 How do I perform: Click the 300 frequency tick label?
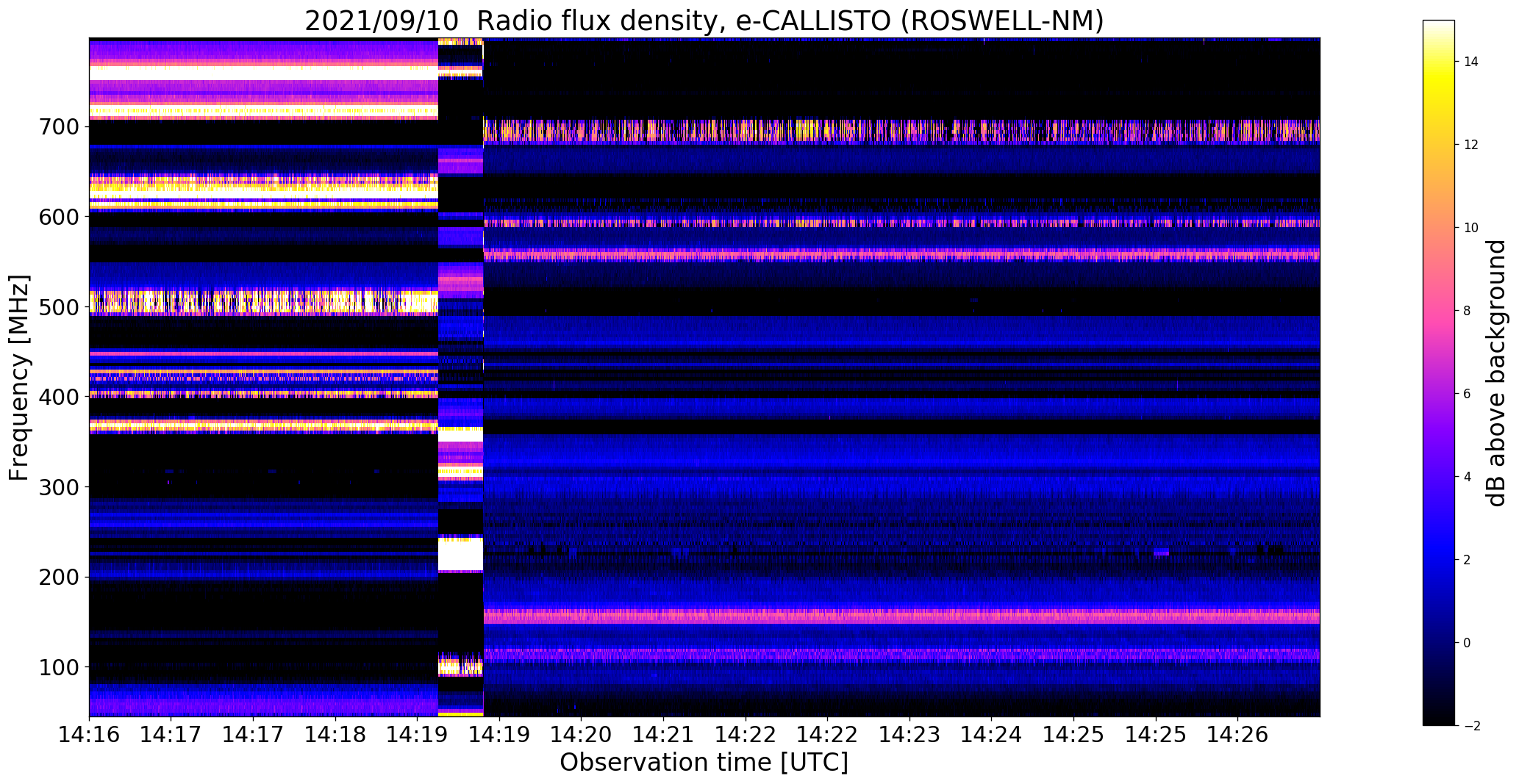pyautogui.click(x=58, y=487)
